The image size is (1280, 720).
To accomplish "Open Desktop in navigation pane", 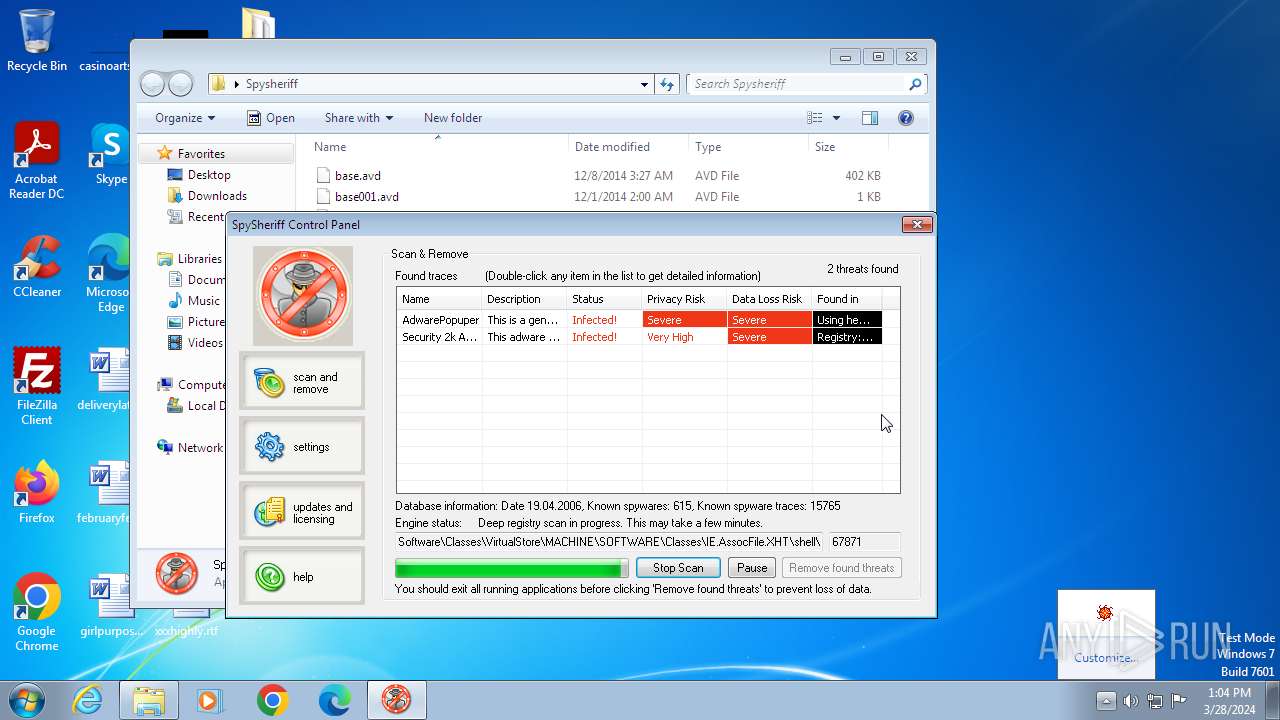I will point(209,175).
